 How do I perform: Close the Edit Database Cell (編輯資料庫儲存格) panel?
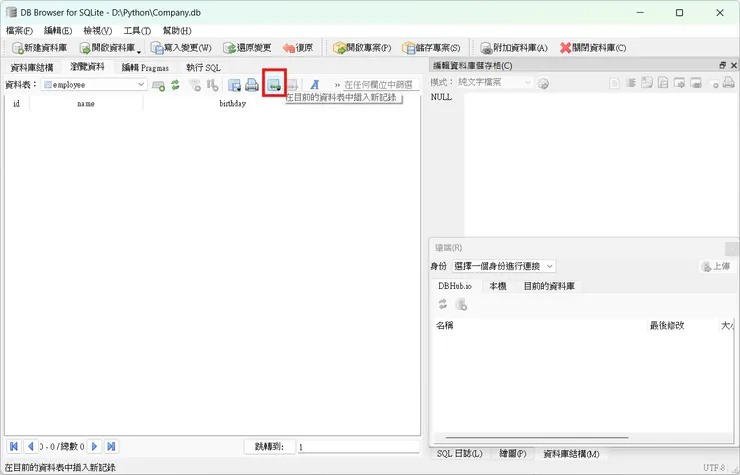(734, 65)
